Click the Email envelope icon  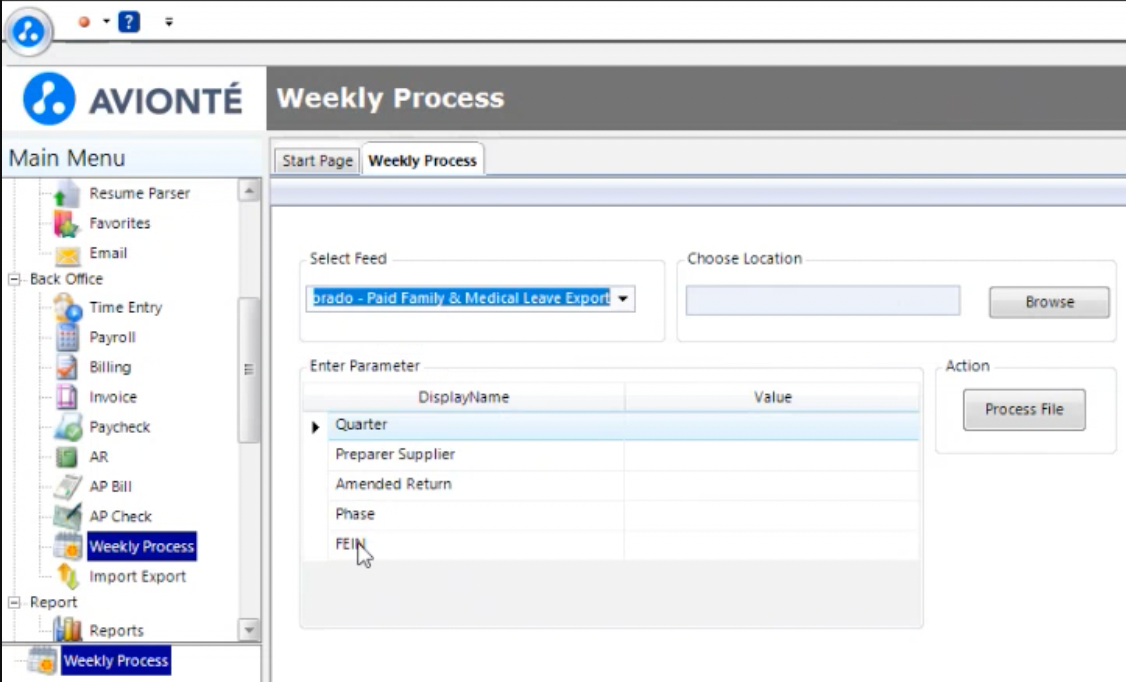(67, 254)
